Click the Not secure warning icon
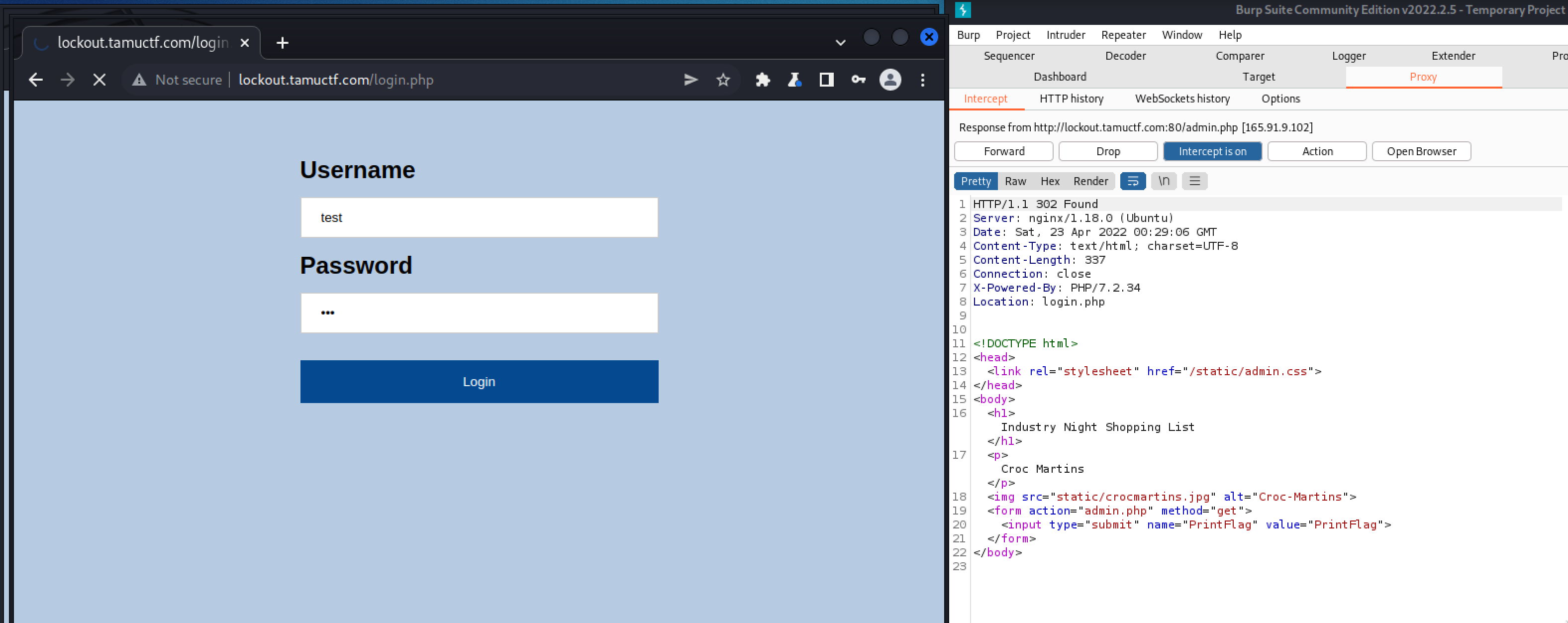 139,80
